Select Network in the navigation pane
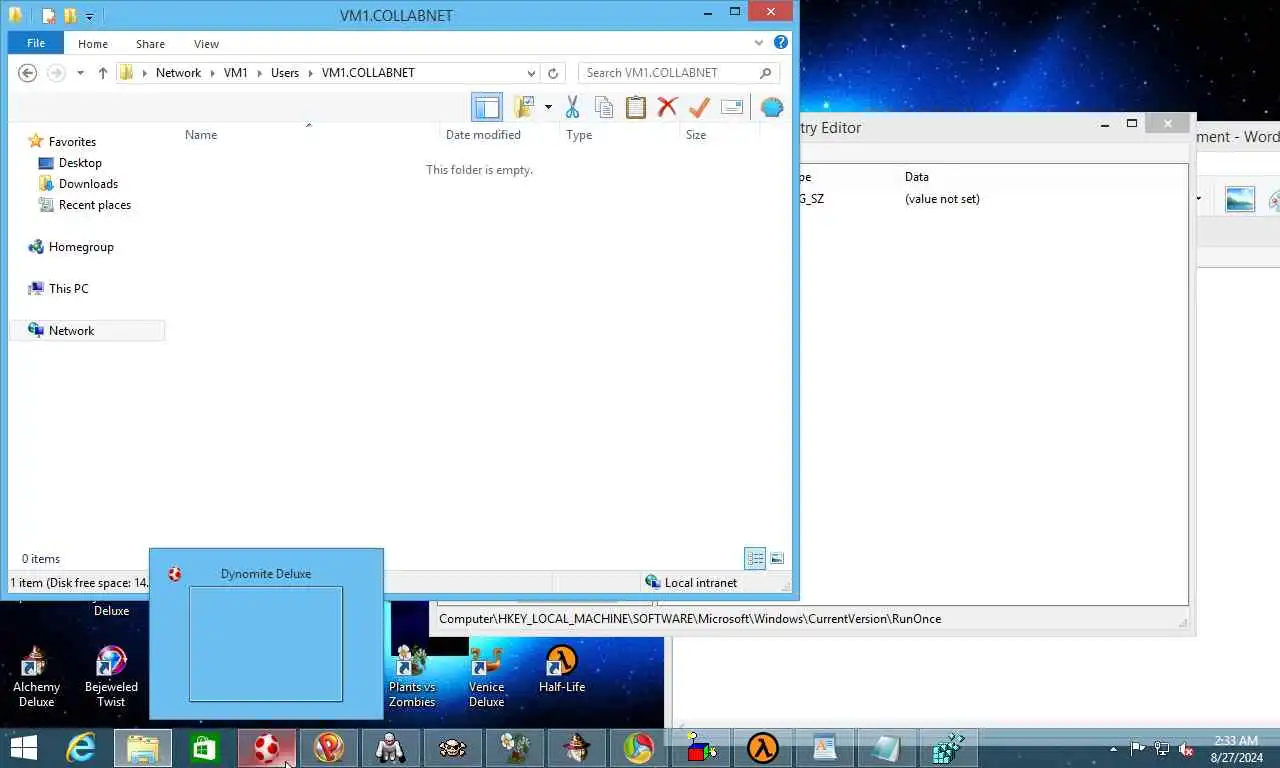The height and width of the screenshot is (768, 1280). (x=71, y=330)
